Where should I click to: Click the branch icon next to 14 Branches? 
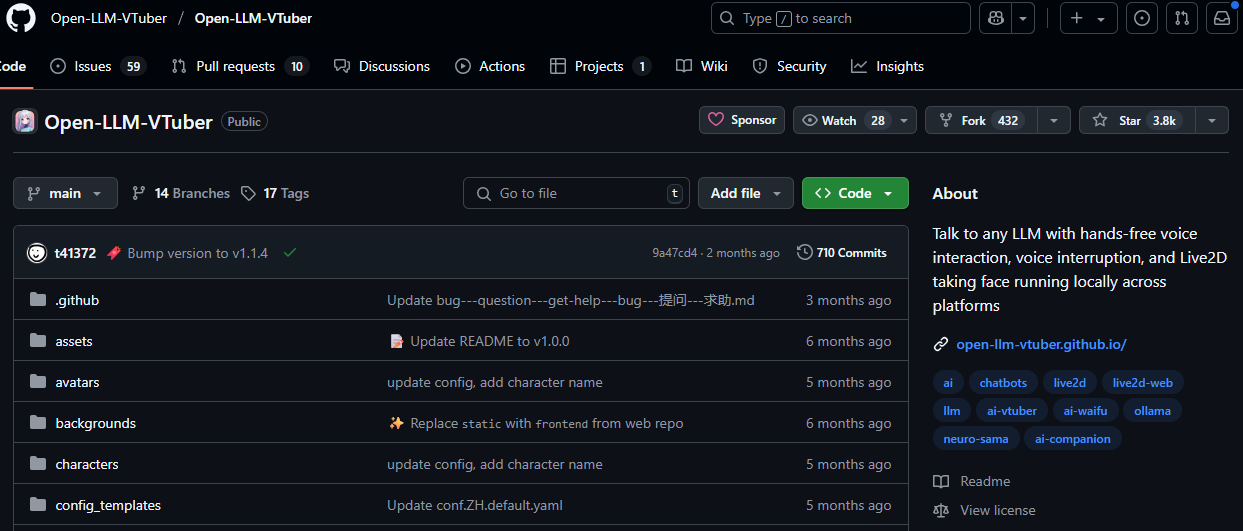click(139, 193)
